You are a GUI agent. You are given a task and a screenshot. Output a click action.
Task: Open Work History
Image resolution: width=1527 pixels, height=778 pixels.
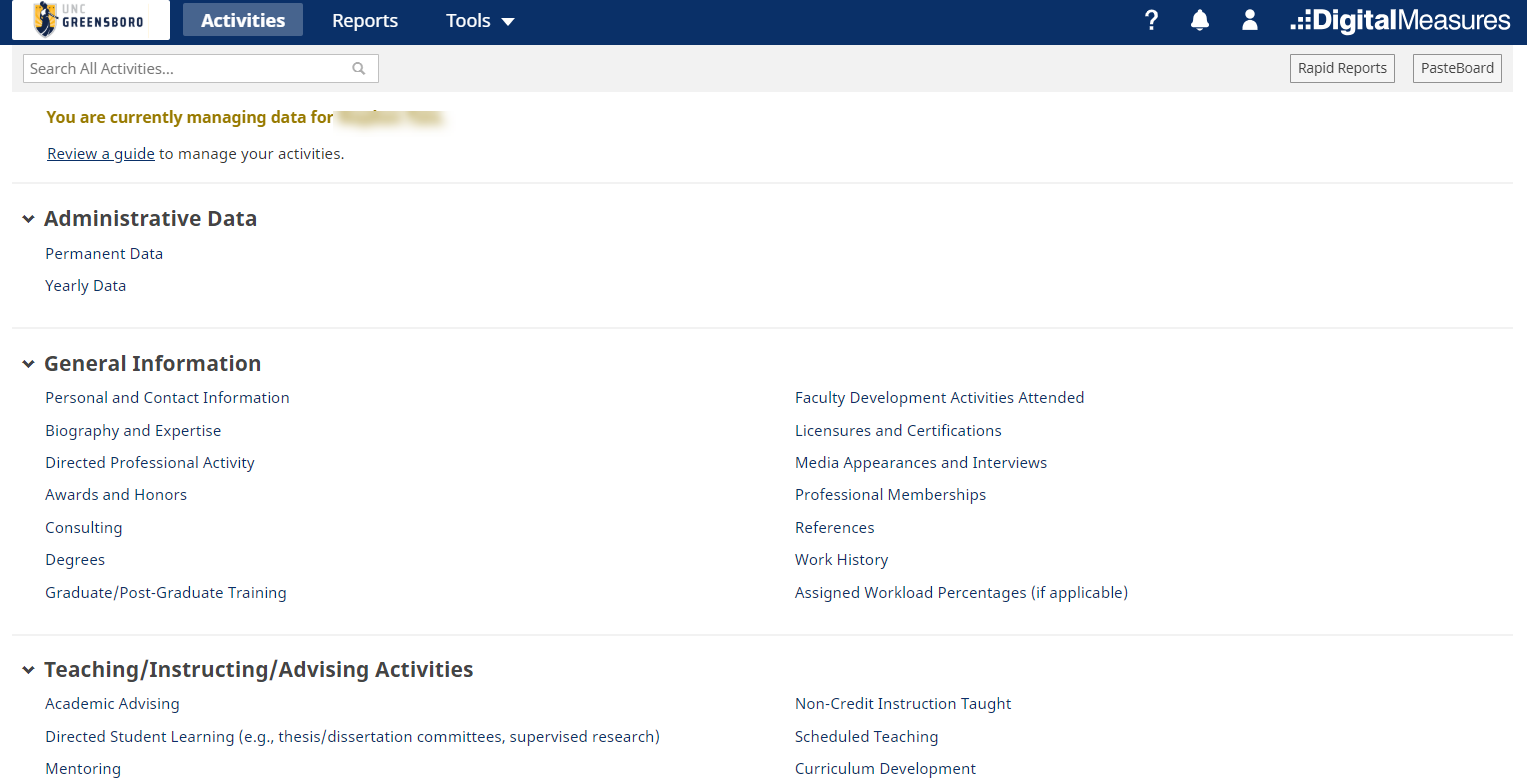coord(842,560)
